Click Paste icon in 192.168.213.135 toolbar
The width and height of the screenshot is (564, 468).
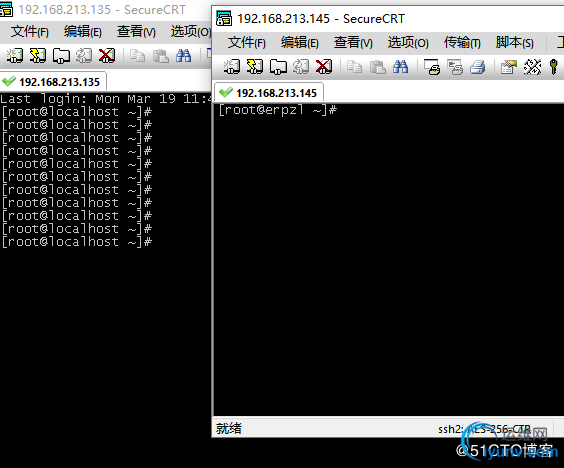click(161, 56)
